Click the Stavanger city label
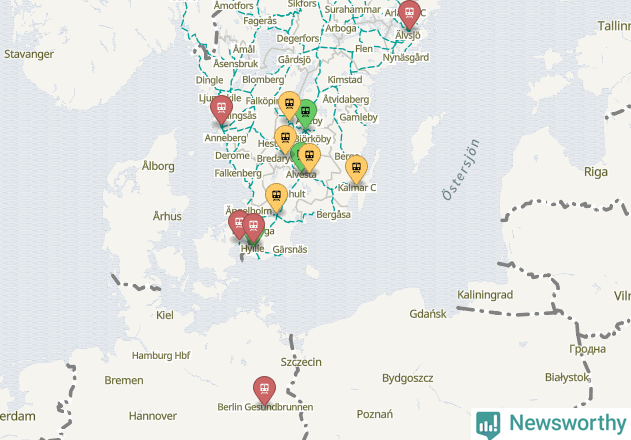 click(x=29, y=54)
